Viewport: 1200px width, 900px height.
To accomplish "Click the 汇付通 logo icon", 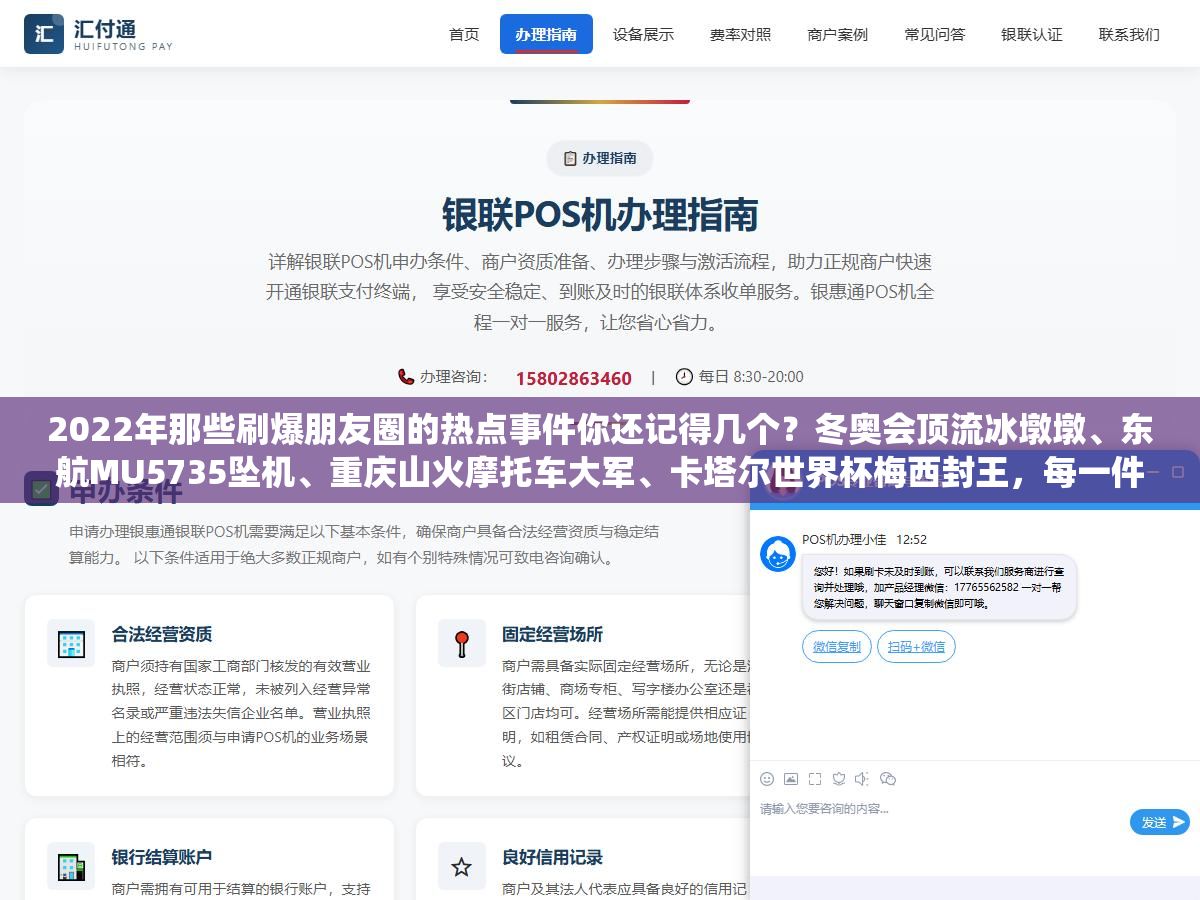I will (44, 34).
